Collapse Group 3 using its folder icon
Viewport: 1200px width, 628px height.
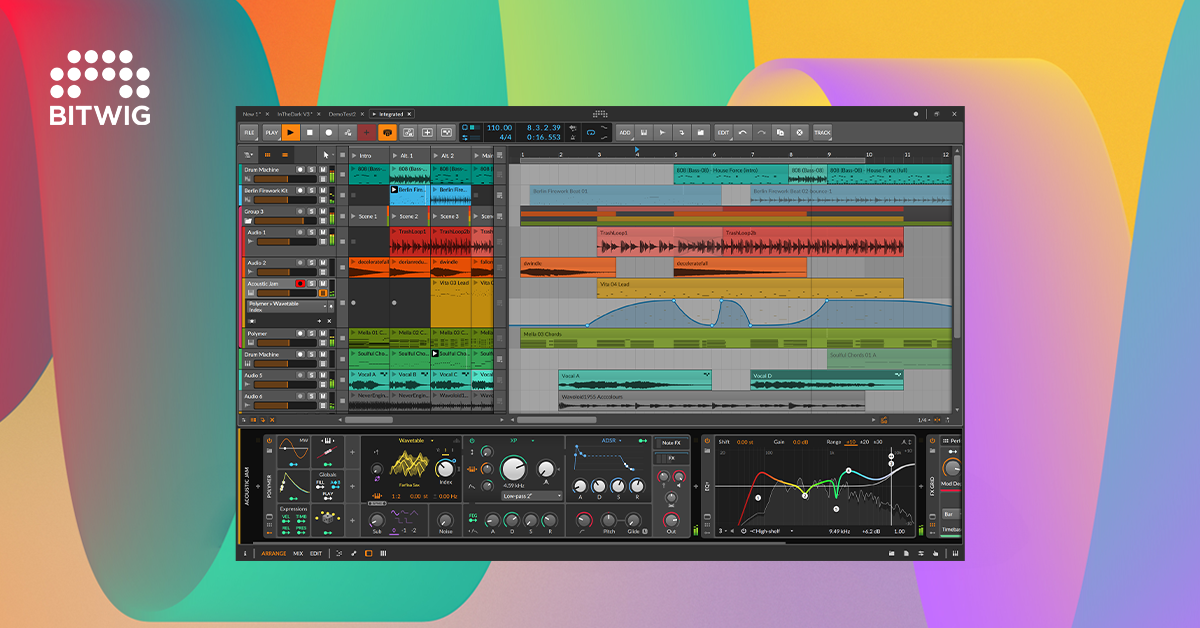[248, 221]
